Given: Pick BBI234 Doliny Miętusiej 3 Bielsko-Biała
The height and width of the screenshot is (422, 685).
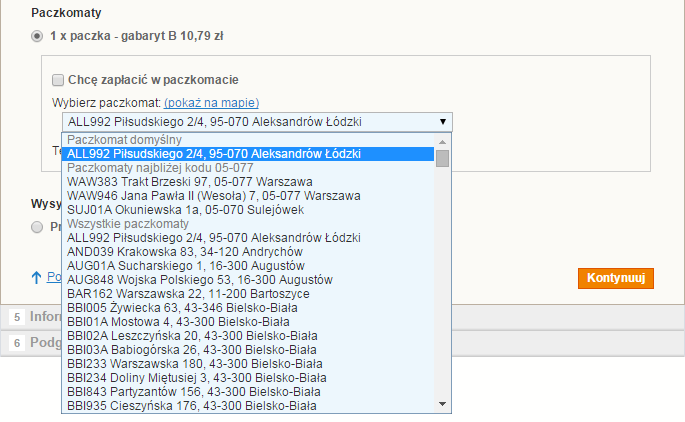Looking at the screenshot, I should (x=248, y=377).
